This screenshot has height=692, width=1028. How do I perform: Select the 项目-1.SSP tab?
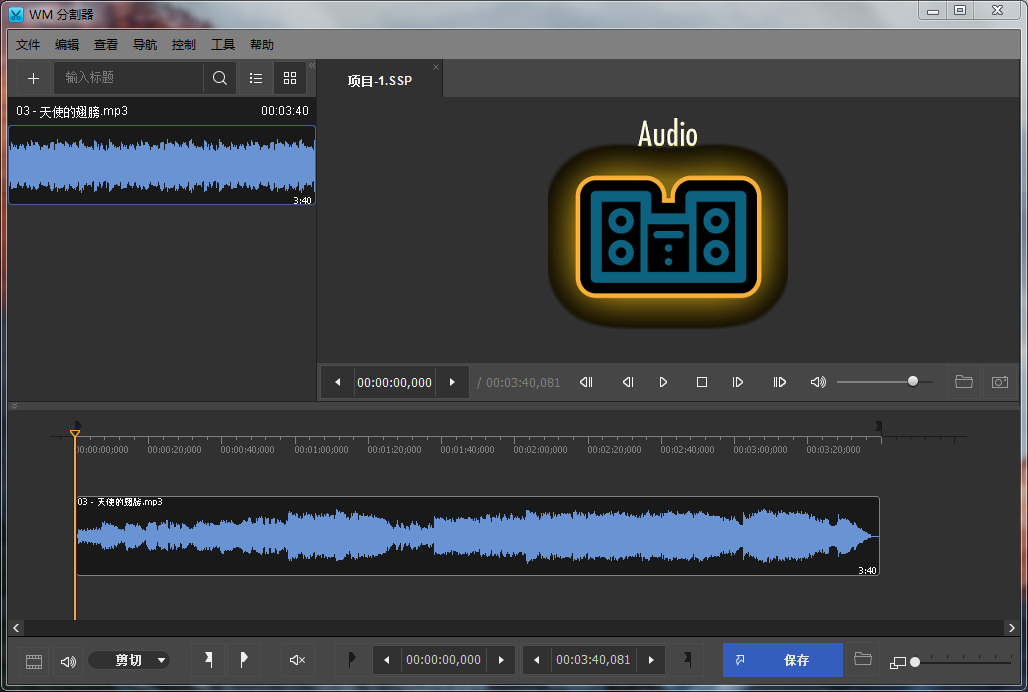[380, 81]
